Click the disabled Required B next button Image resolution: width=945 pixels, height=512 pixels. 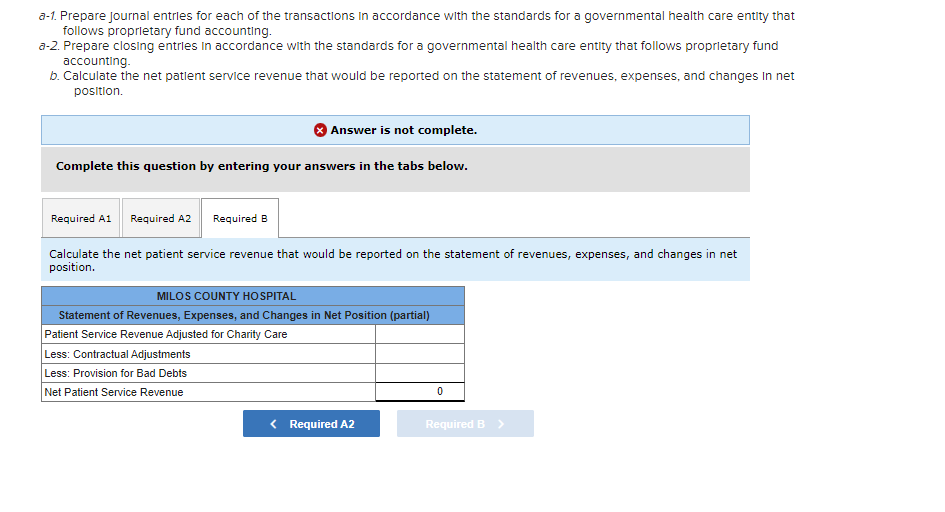click(465, 423)
